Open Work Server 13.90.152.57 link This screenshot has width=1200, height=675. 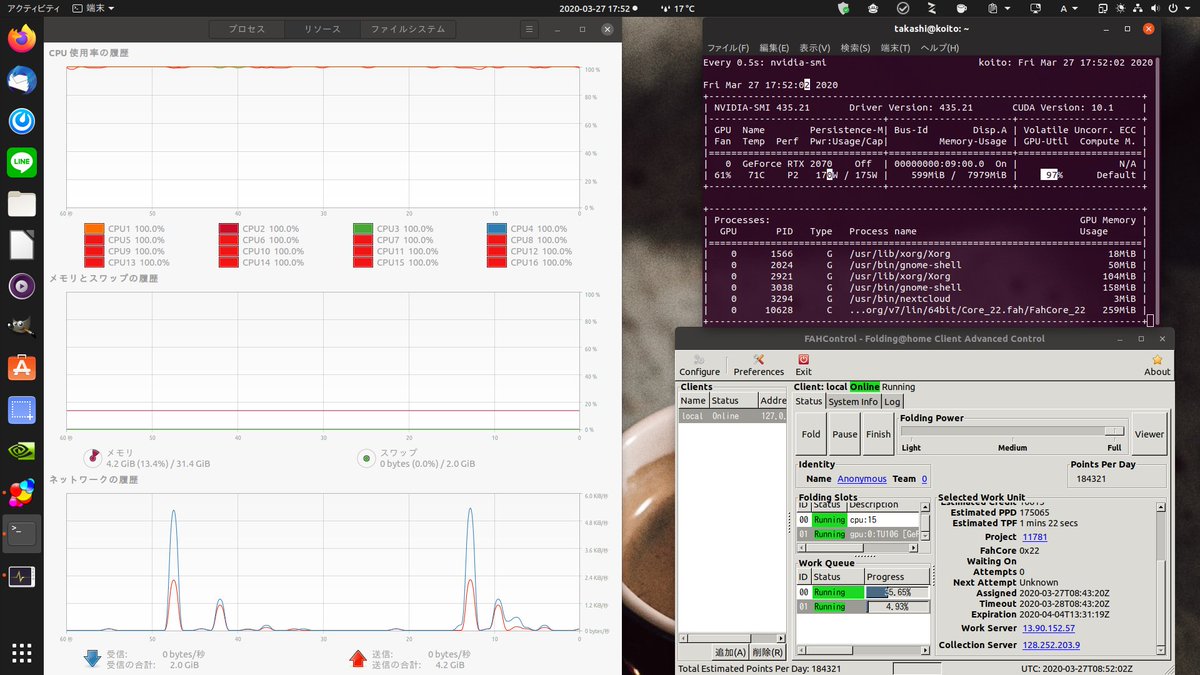[1048, 628]
